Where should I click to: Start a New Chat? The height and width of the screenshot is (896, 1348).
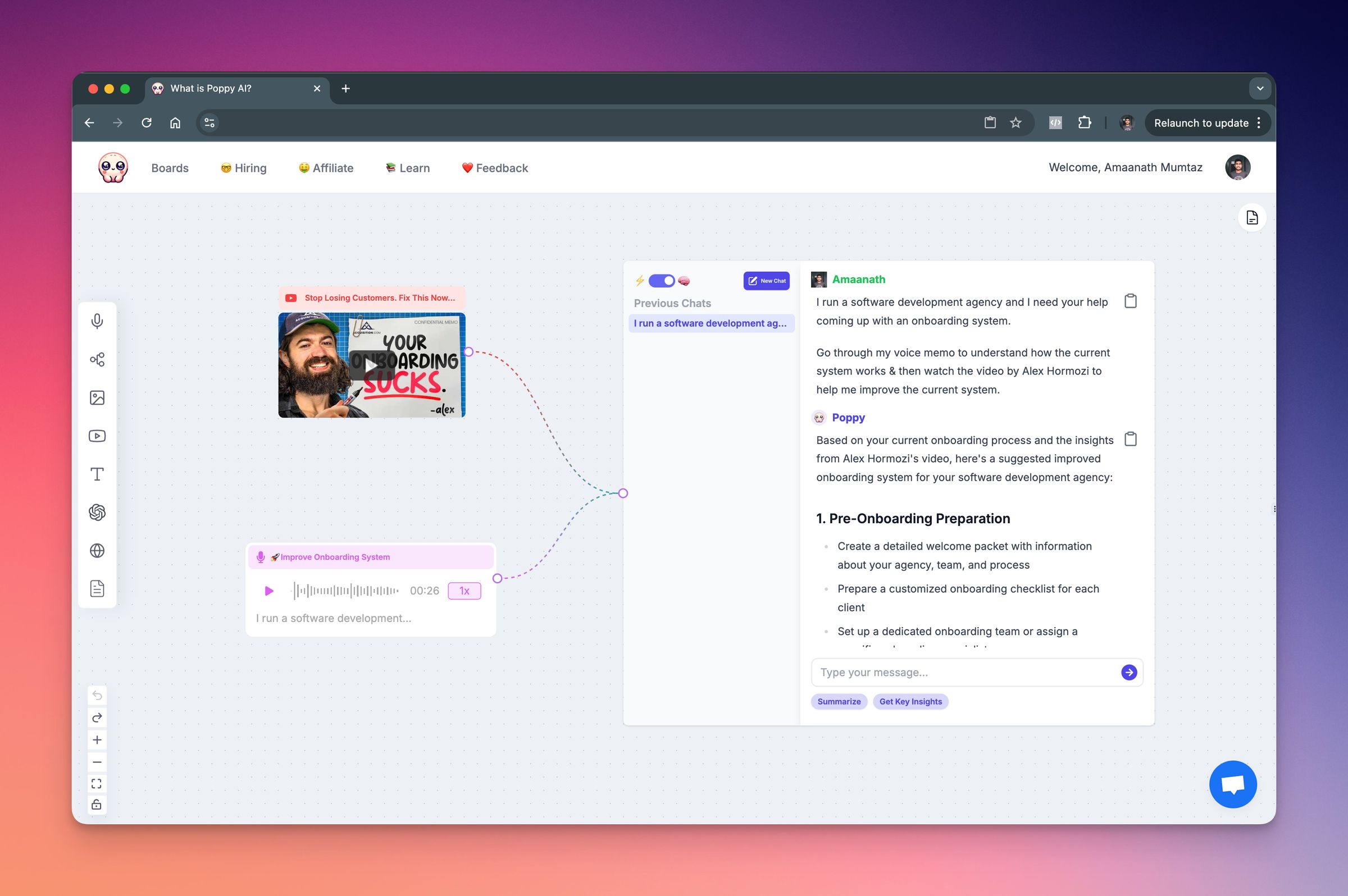click(x=766, y=281)
